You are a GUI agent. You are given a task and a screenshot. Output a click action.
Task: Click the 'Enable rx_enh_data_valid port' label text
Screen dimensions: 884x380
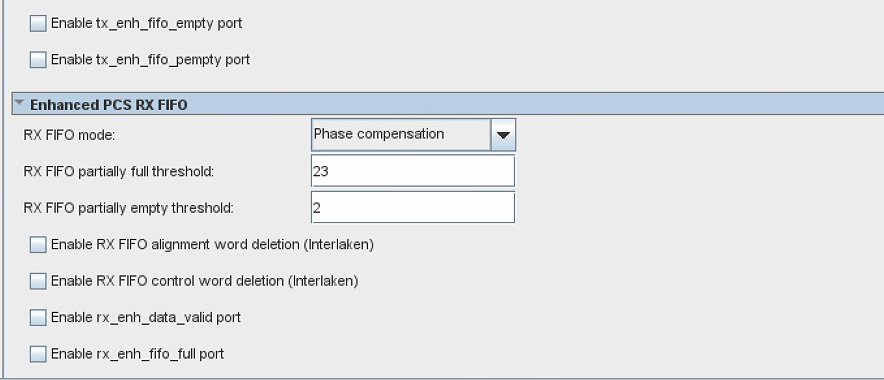click(146, 317)
